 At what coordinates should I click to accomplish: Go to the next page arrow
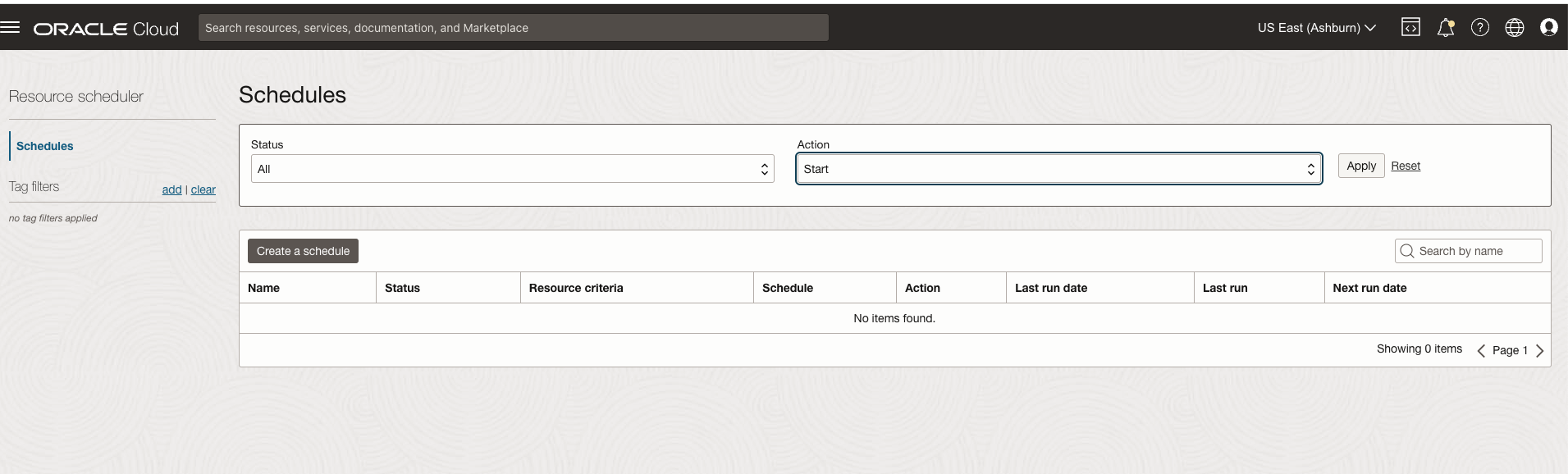click(1539, 351)
